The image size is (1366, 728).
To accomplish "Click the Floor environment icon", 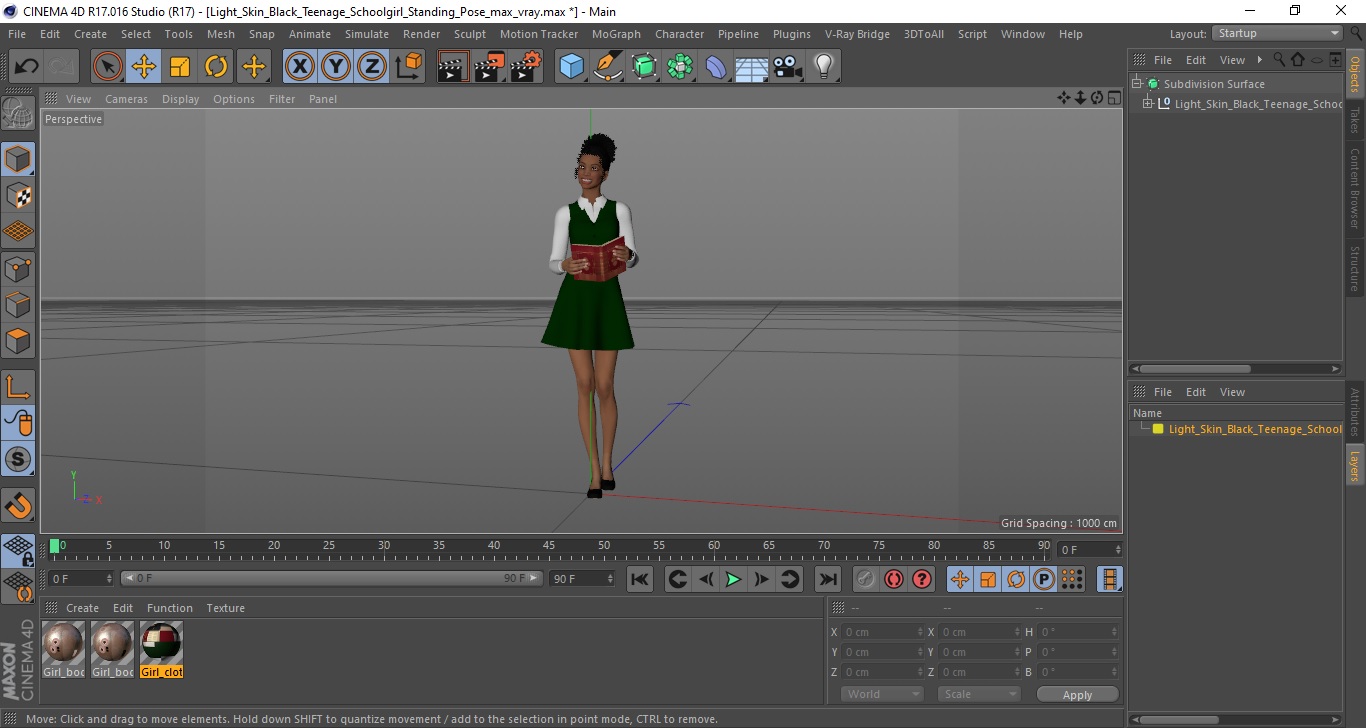I will point(751,67).
